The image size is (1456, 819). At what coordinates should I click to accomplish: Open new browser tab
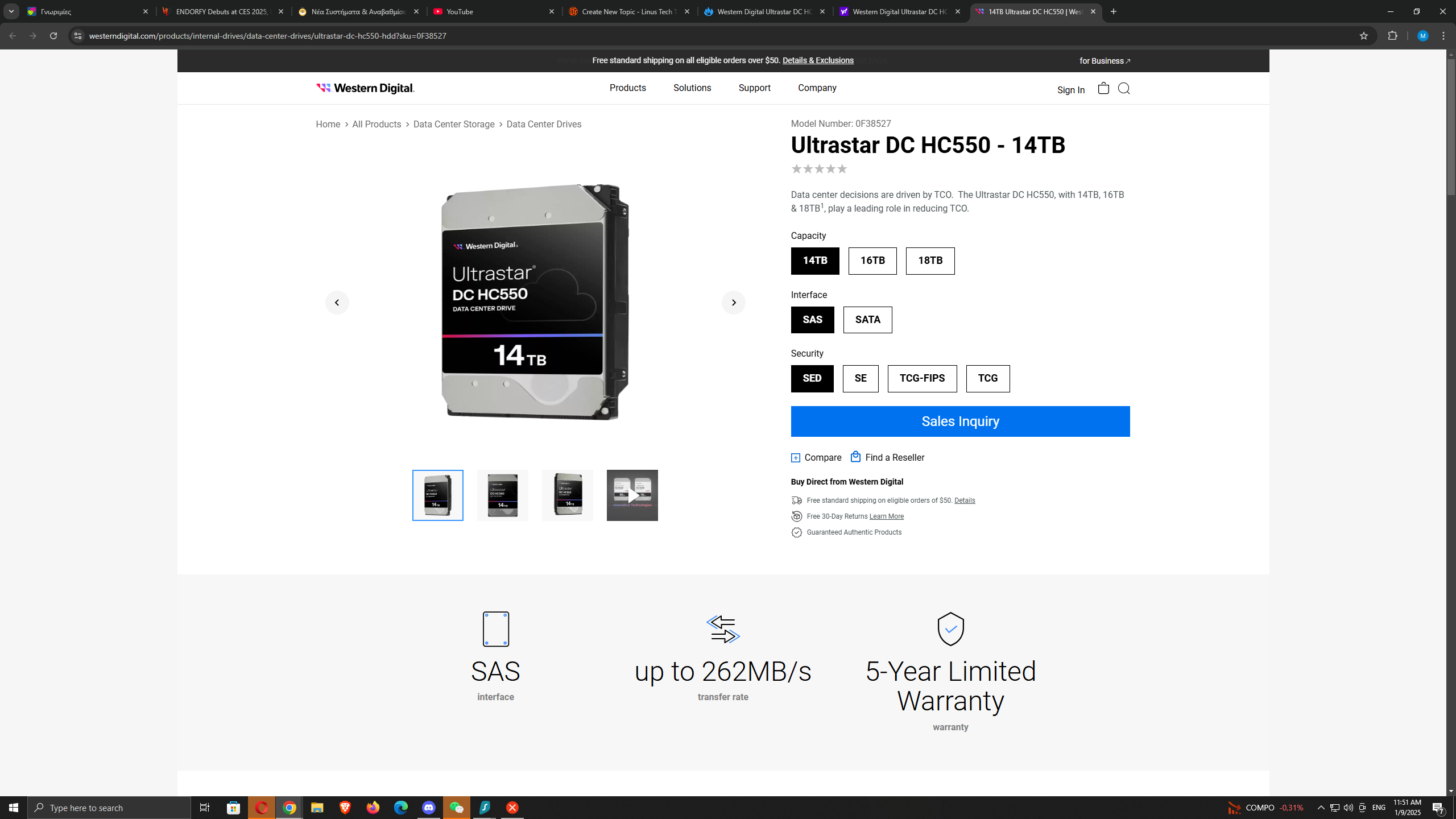click(1114, 11)
